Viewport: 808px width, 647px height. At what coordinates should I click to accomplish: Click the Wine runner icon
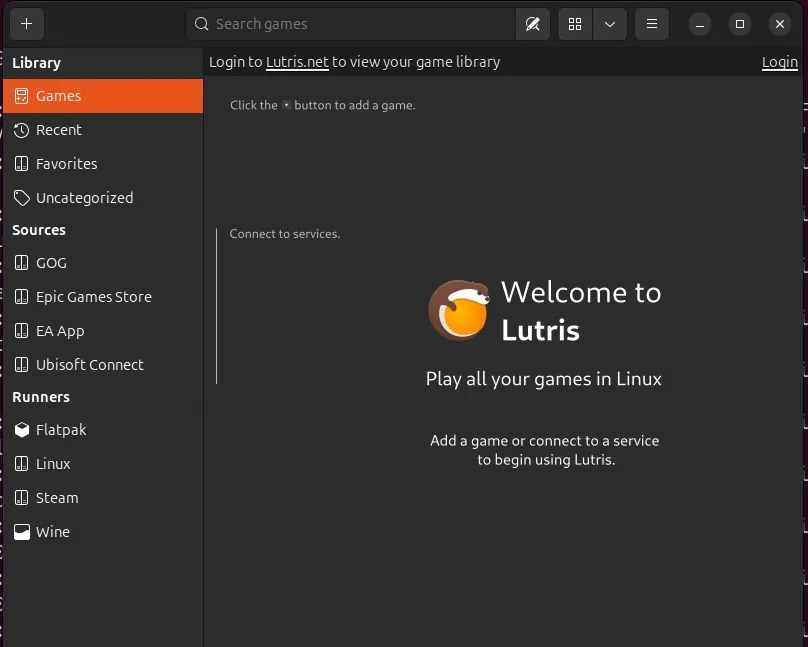[22, 532]
